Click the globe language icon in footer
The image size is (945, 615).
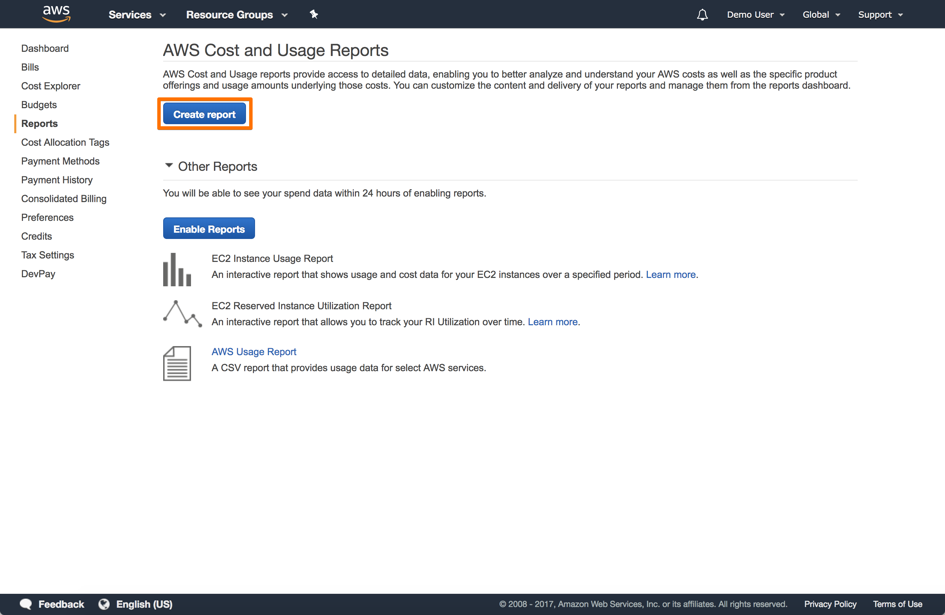click(x=104, y=604)
